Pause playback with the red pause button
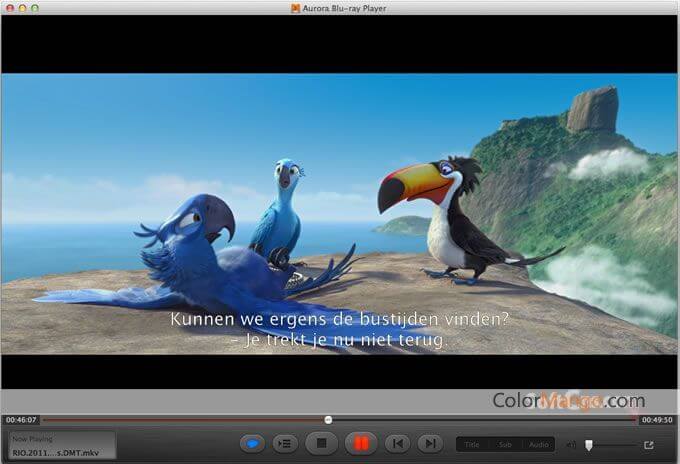 tap(359, 443)
